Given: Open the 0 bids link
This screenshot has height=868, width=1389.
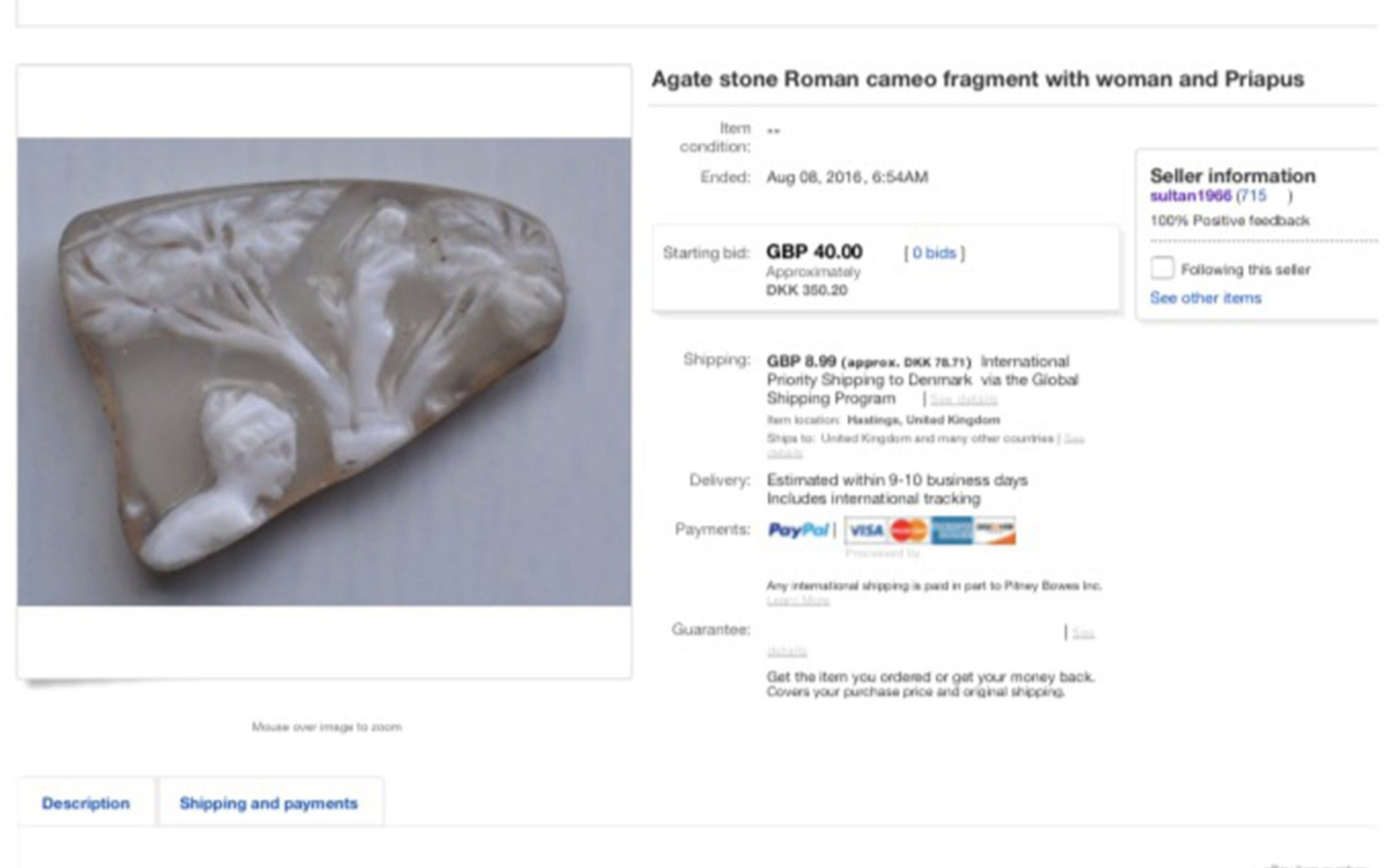Looking at the screenshot, I should pos(934,252).
